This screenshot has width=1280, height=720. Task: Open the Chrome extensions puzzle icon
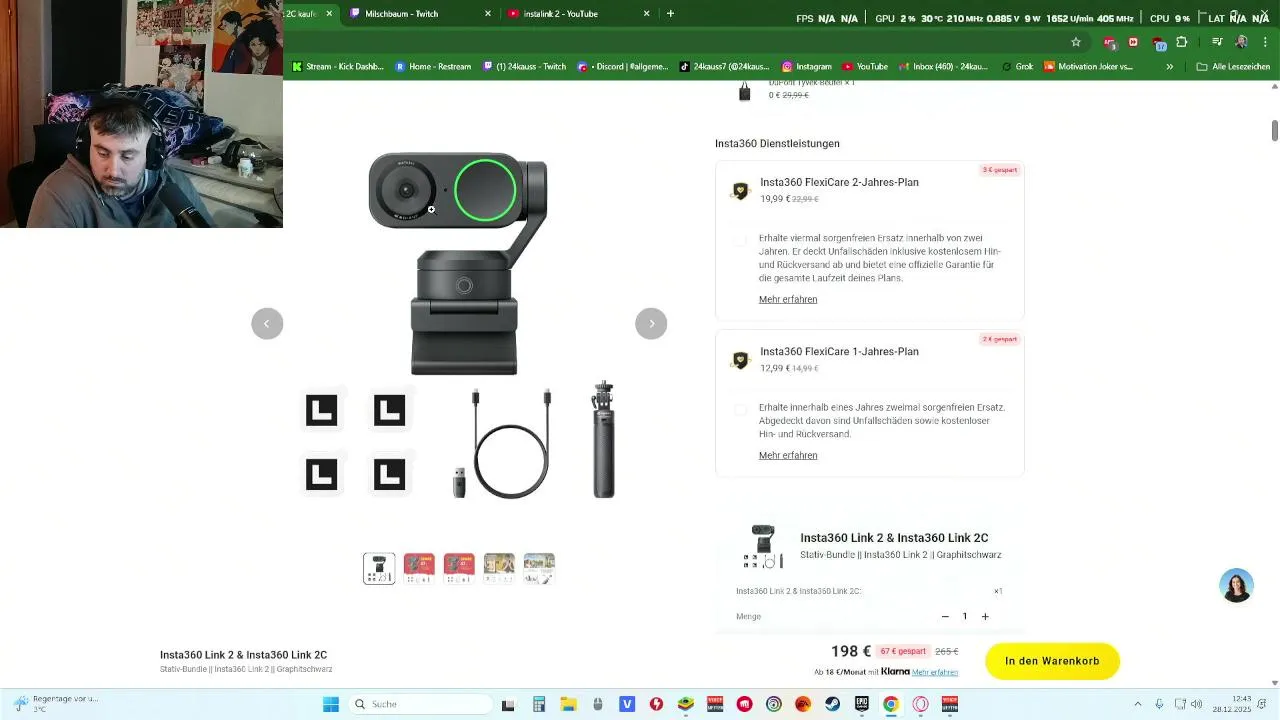tap(1182, 42)
